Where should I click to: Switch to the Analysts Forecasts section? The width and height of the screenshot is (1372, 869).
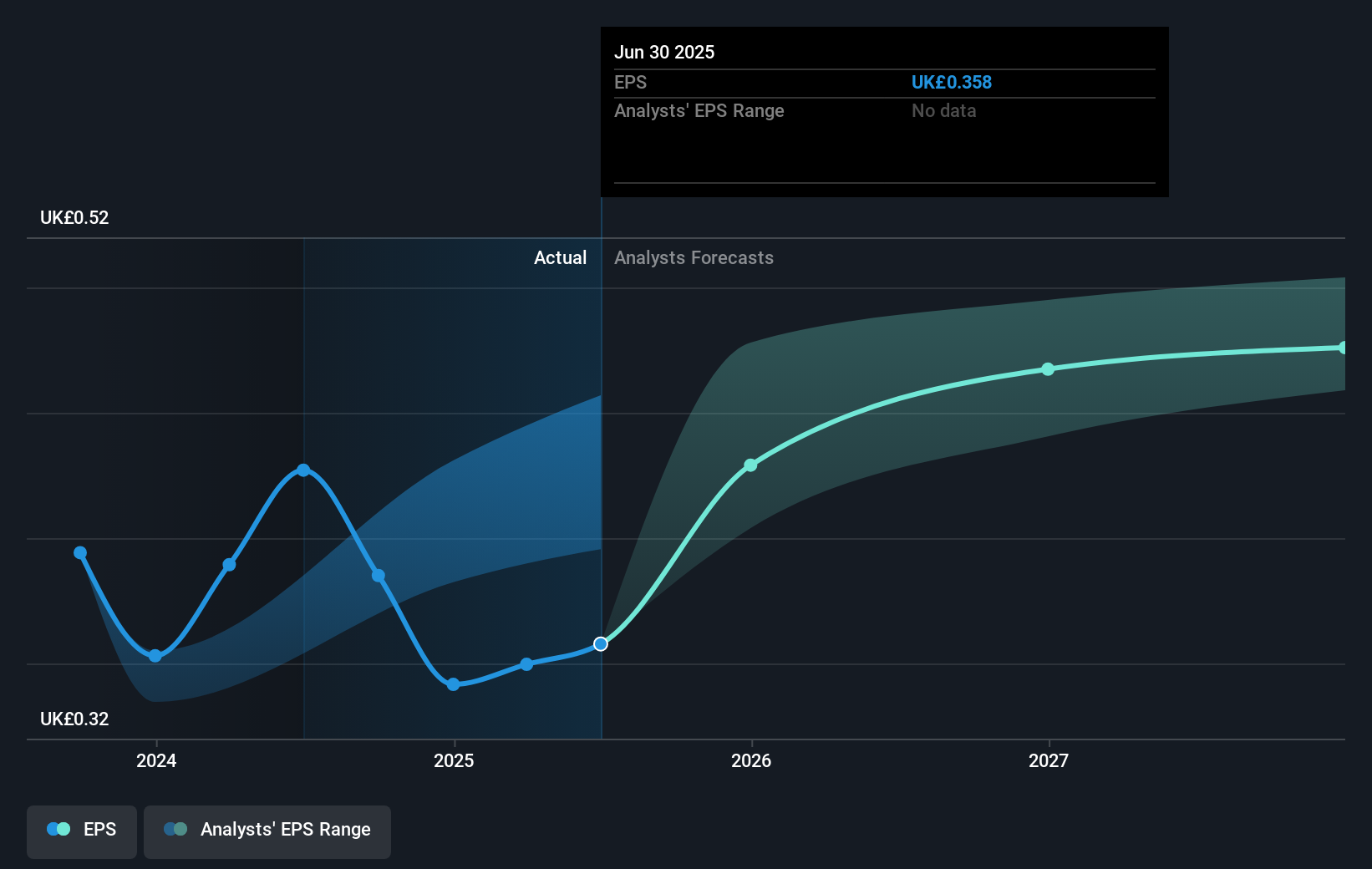694,257
